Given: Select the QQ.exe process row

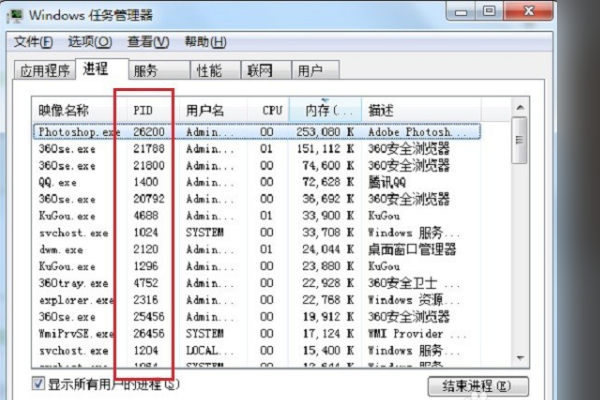Looking at the screenshot, I should click(x=256, y=182).
